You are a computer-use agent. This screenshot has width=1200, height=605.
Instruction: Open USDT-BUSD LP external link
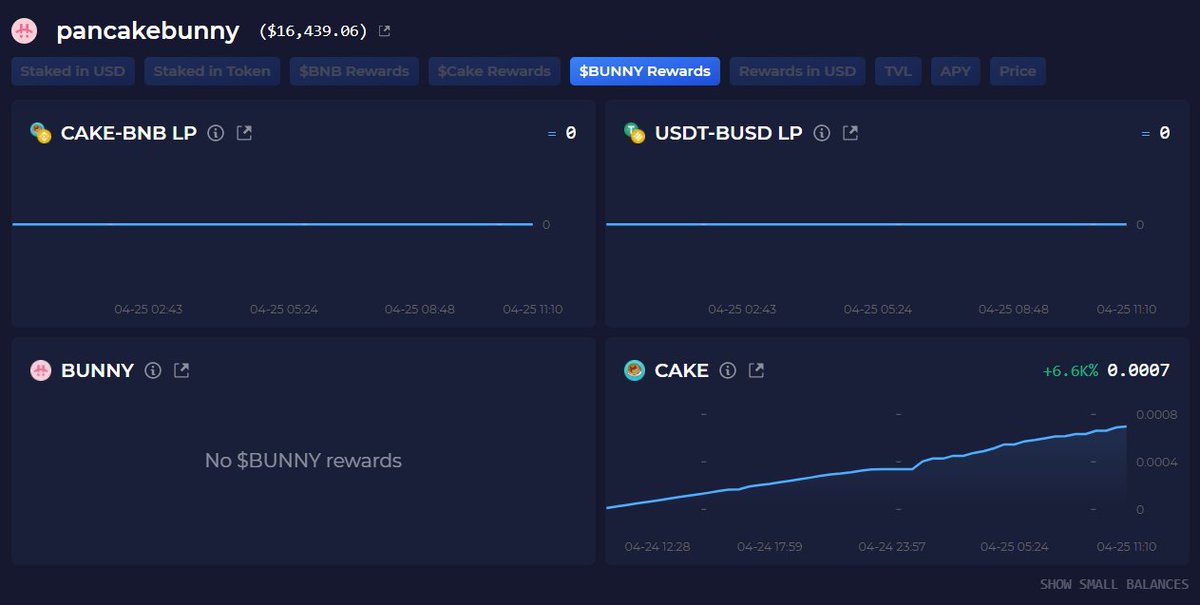[850, 133]
